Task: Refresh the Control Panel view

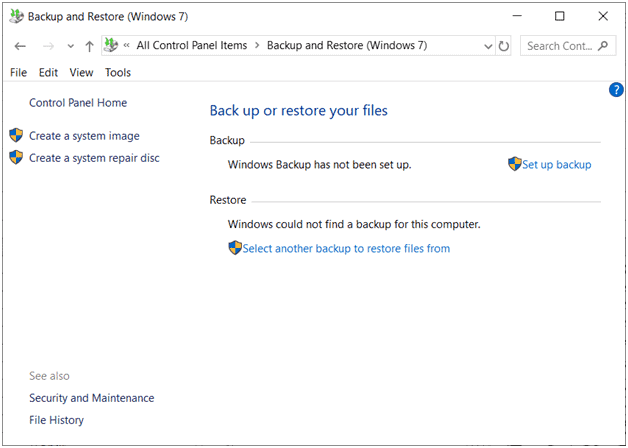Action: pyautogui.click(x=503, y=46)
